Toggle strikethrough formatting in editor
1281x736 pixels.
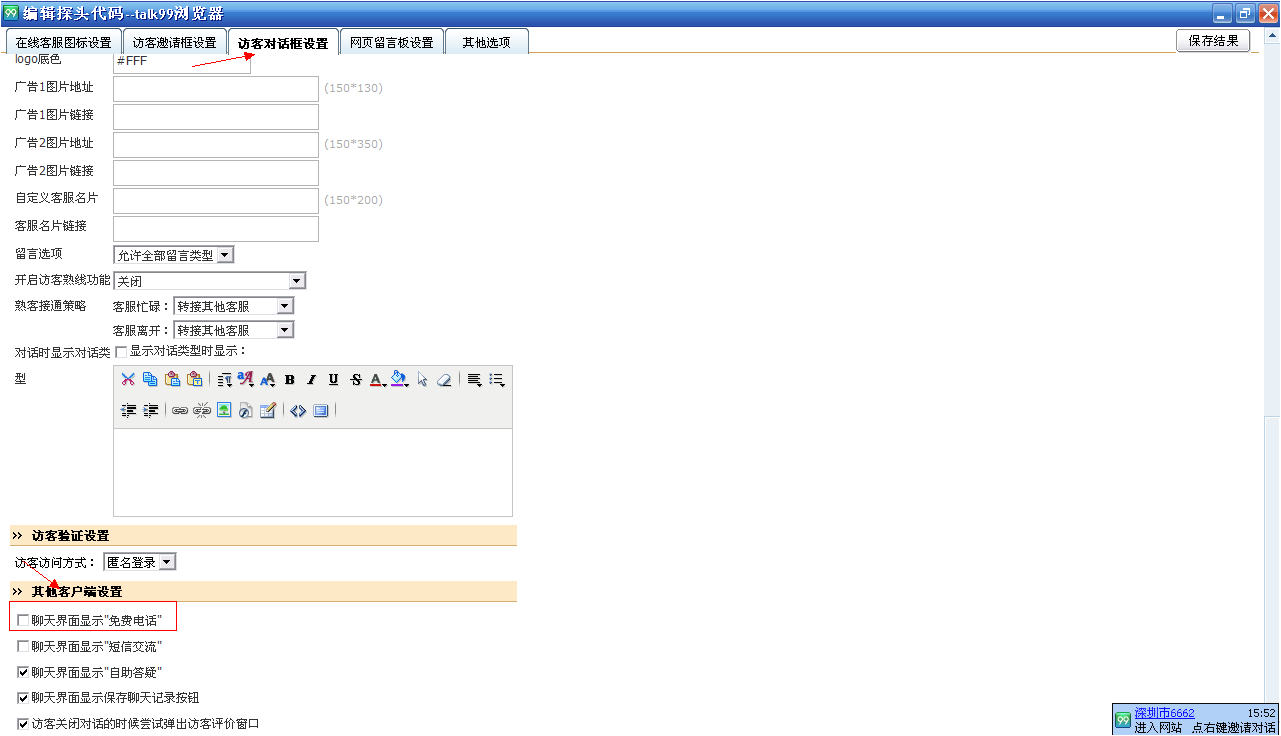(x=355, y=380)
